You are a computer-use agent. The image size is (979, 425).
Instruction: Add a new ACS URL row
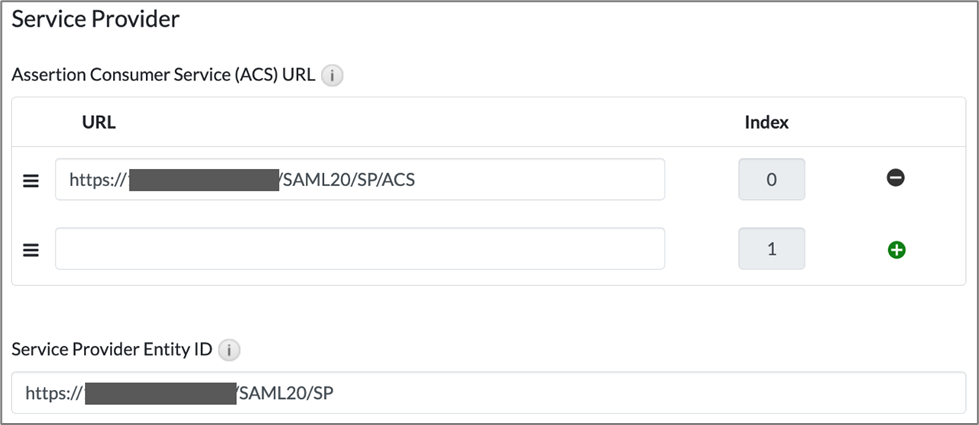[x=896, y=250]
